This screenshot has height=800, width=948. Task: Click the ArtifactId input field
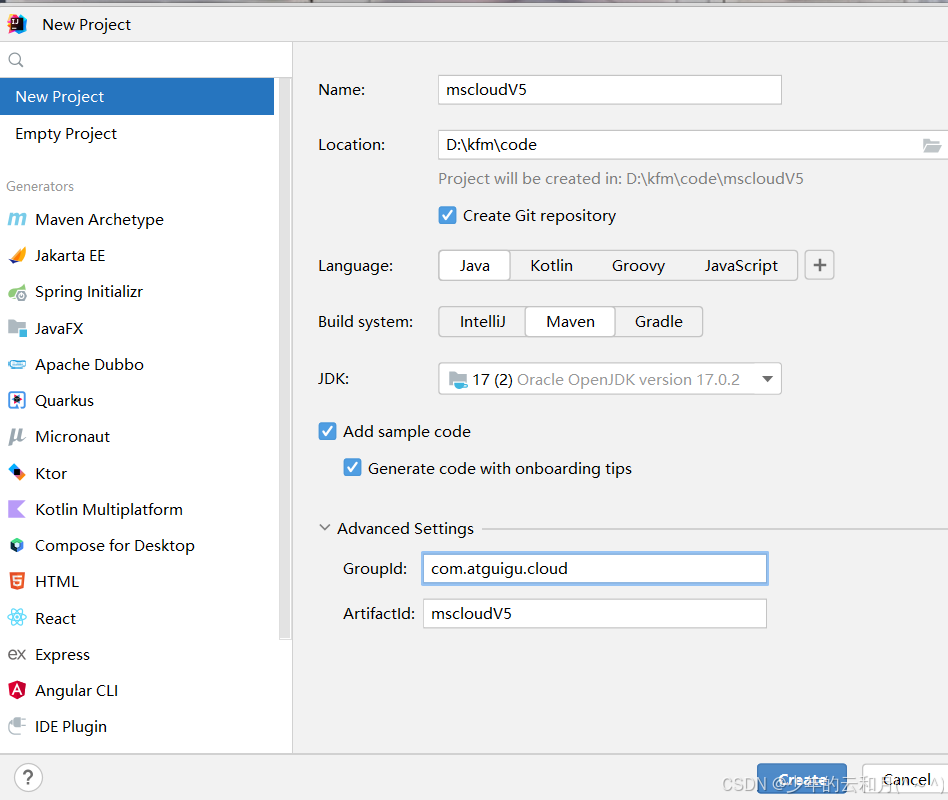pos(595,614)
